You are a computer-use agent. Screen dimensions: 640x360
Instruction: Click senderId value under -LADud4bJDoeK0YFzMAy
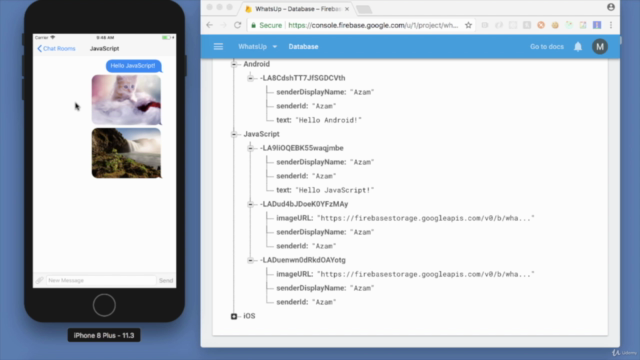tap(324, 246)
